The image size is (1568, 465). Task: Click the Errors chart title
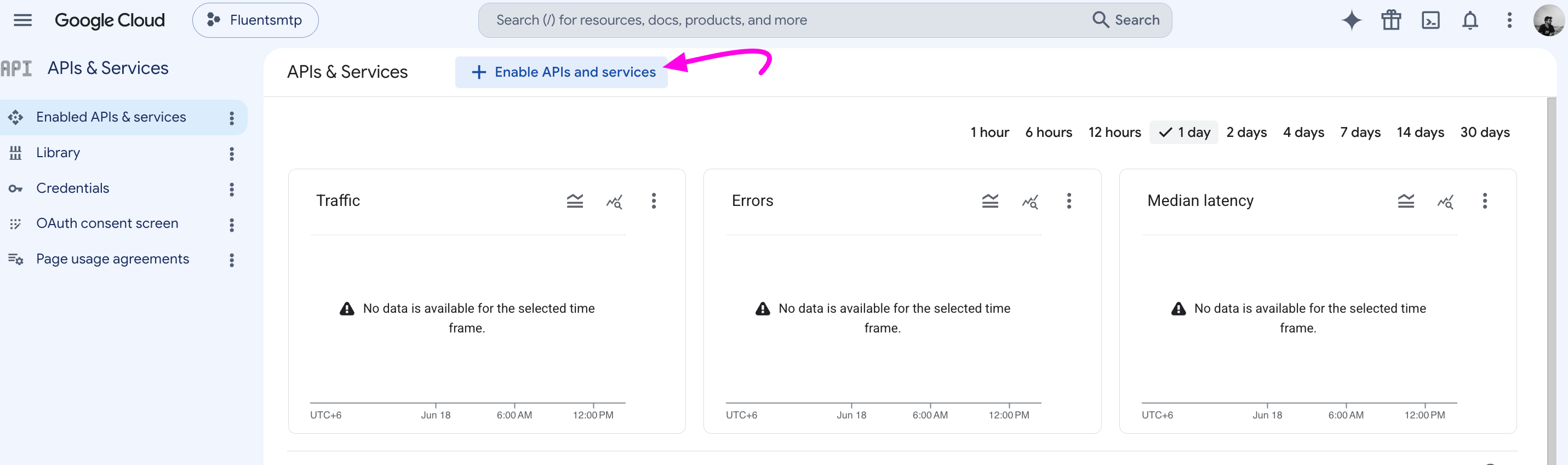(752, 201)
